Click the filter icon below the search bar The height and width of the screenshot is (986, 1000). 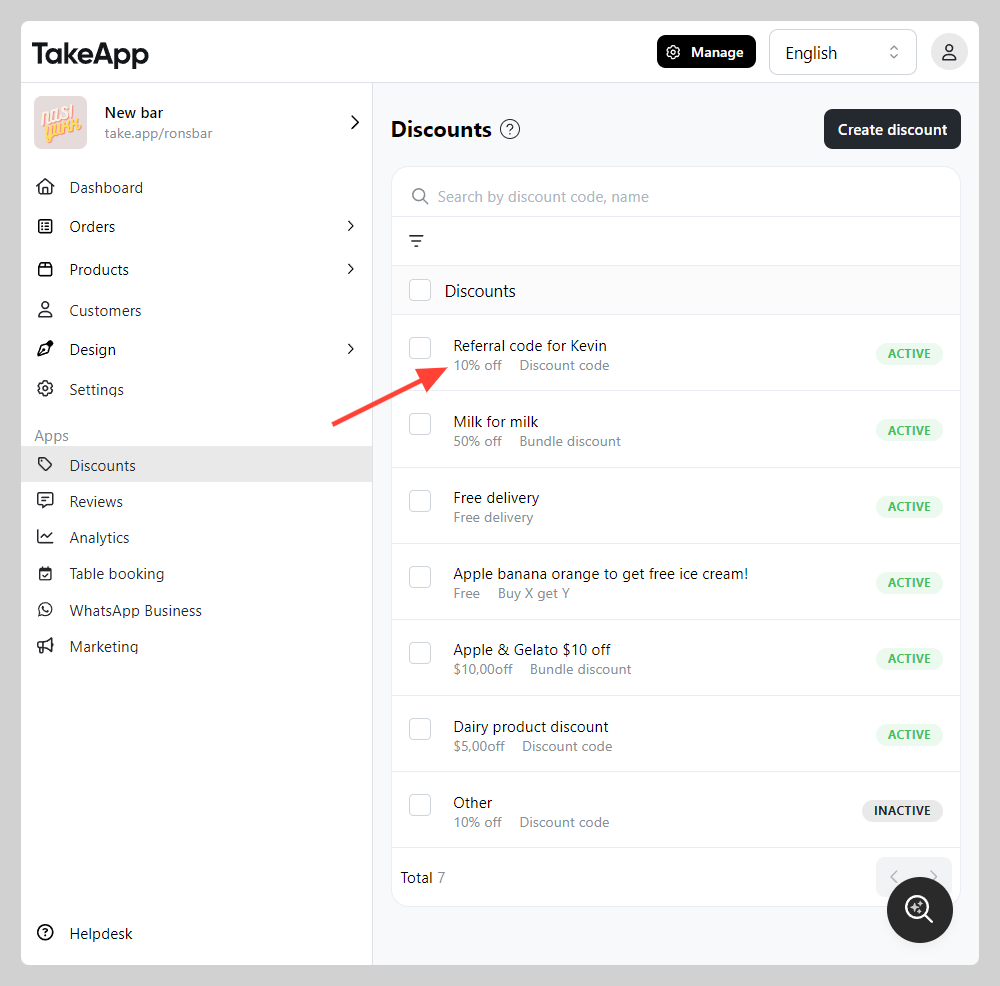click(416, 241)
